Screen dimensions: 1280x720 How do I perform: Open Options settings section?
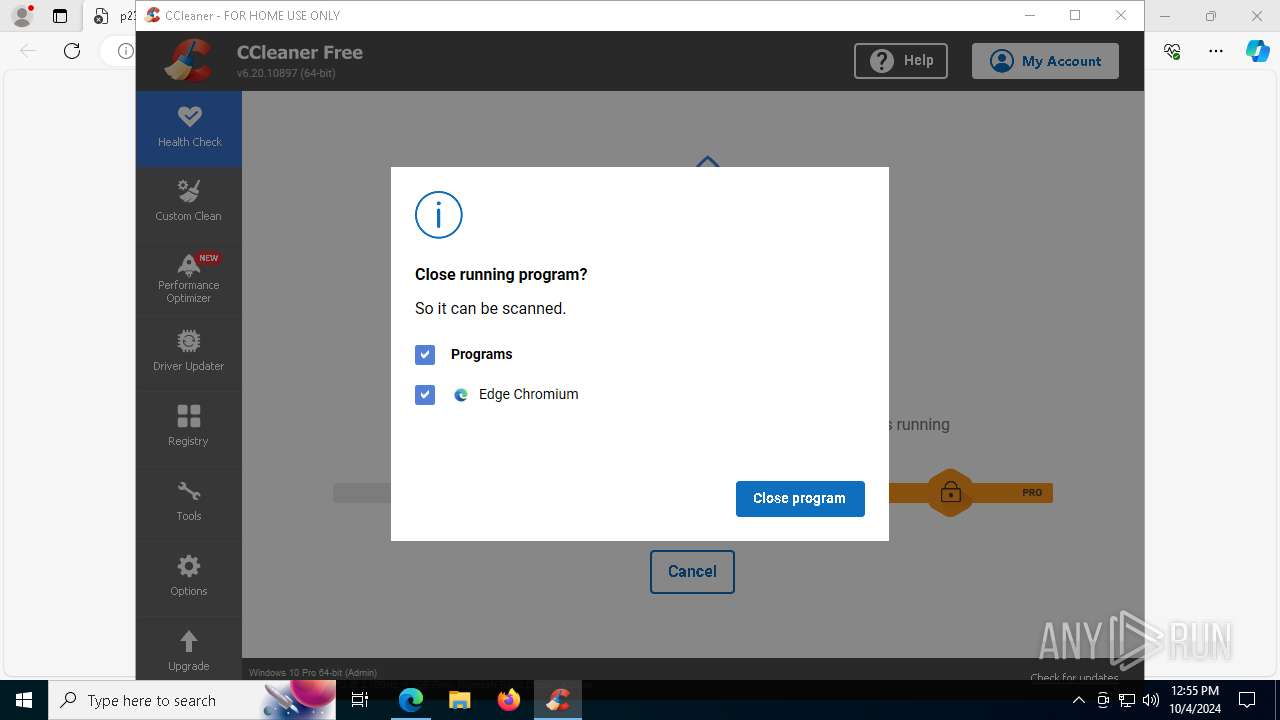pos(189,576)
